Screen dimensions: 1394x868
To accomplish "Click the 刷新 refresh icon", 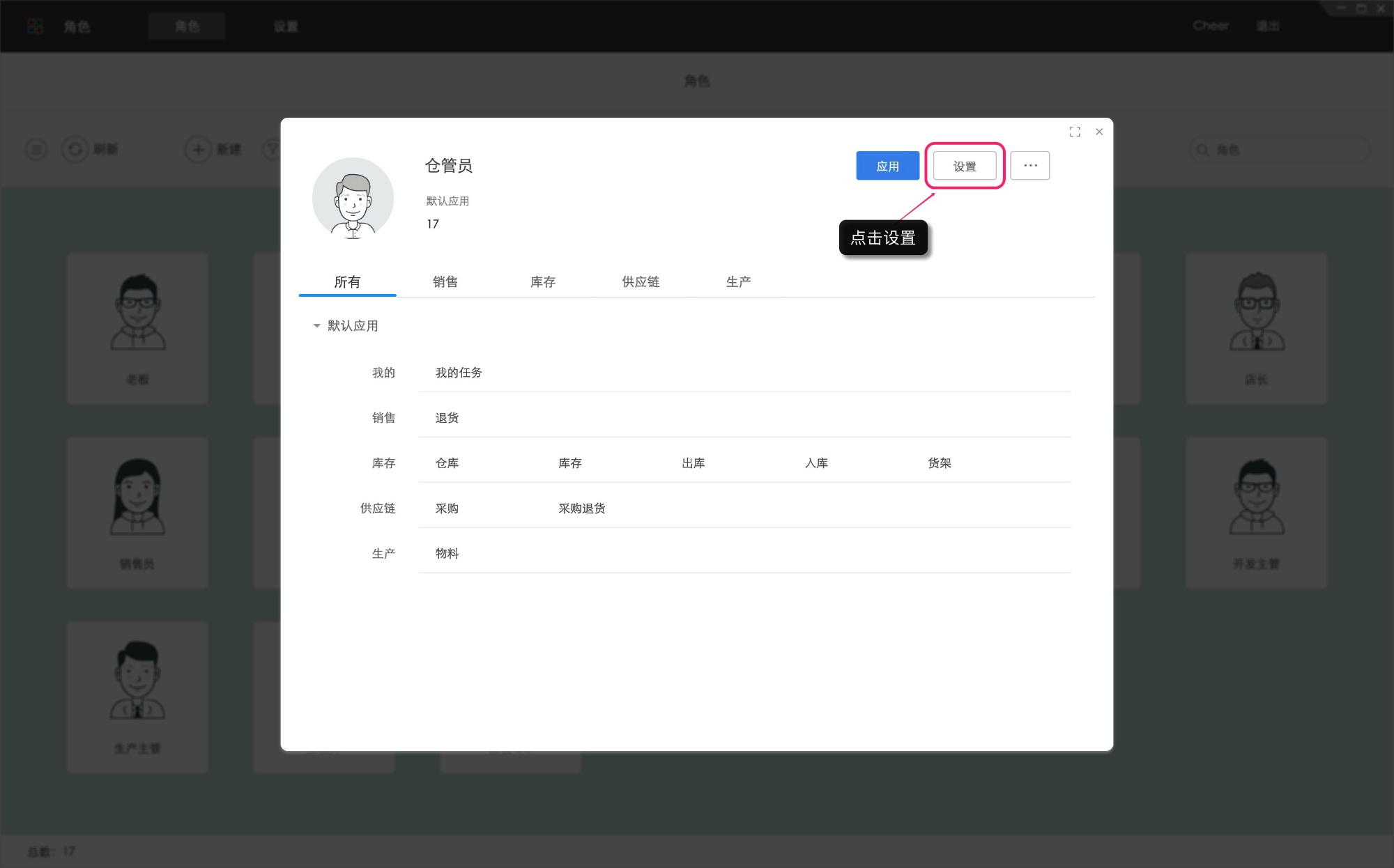I will (75, 150).
